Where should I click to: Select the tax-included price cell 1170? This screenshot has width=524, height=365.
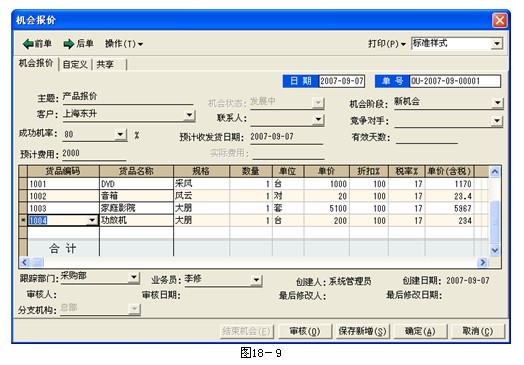click(449, 184)
